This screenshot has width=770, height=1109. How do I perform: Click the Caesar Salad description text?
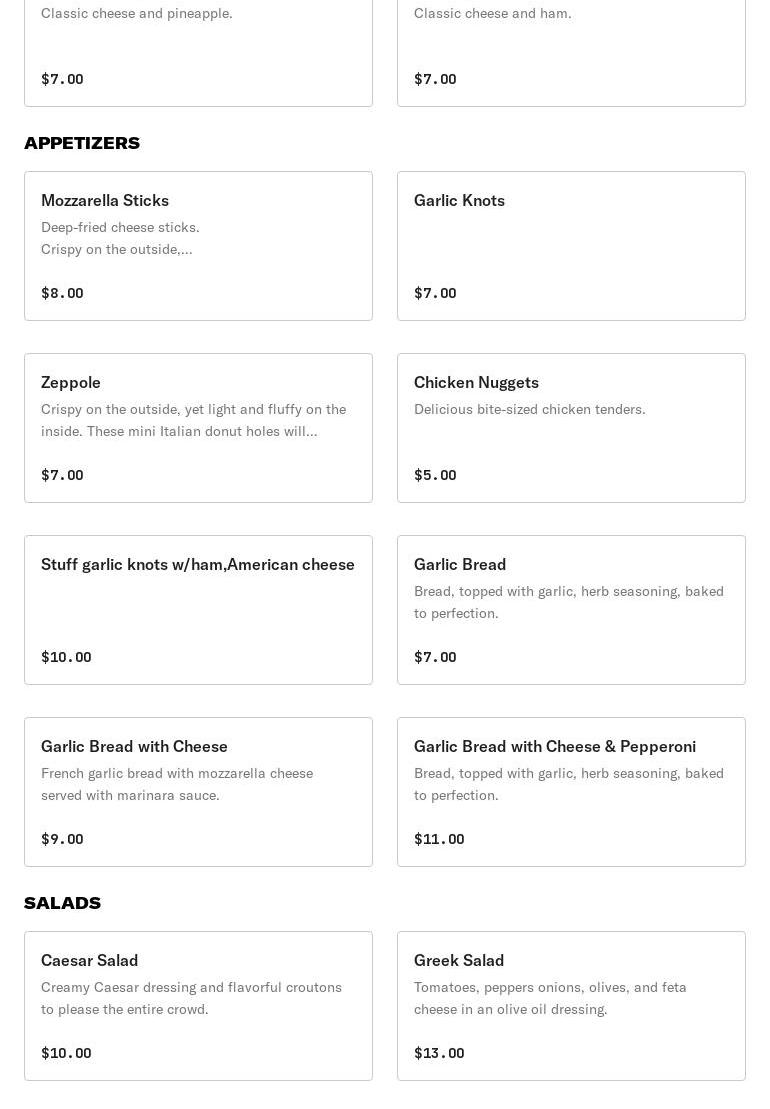[192, 998]
